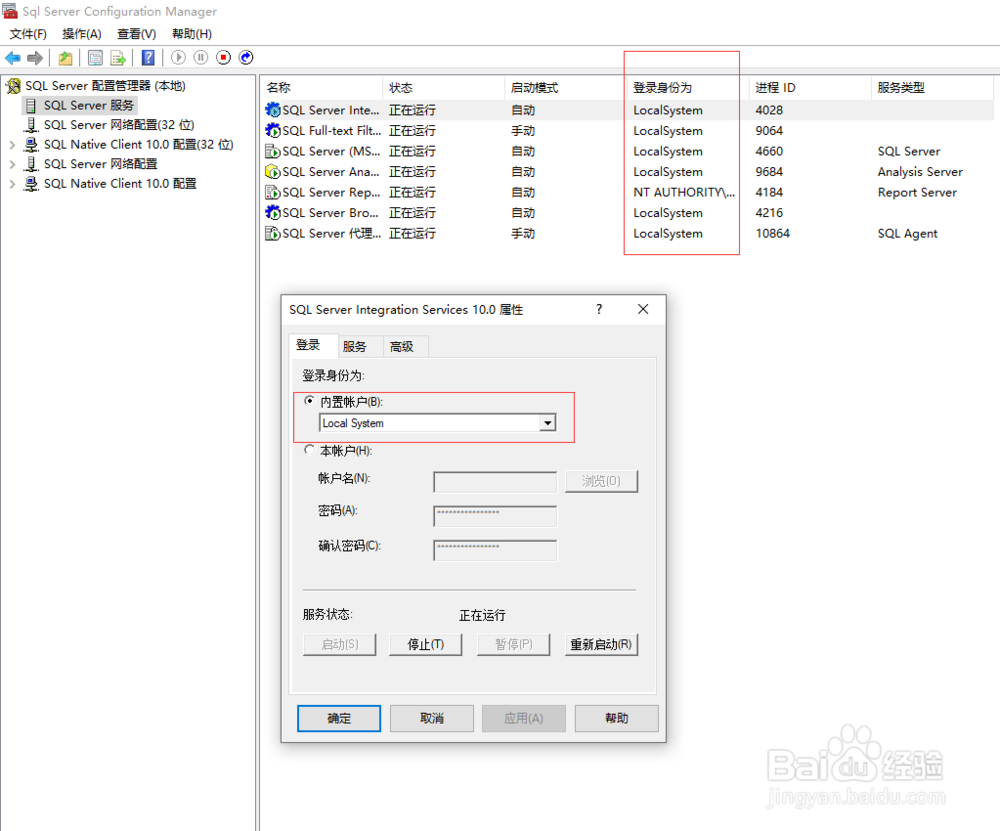Click the Forward arrow toolbar icon
This screenshot has height=831, width=1000.
click(x=35, y=58)
